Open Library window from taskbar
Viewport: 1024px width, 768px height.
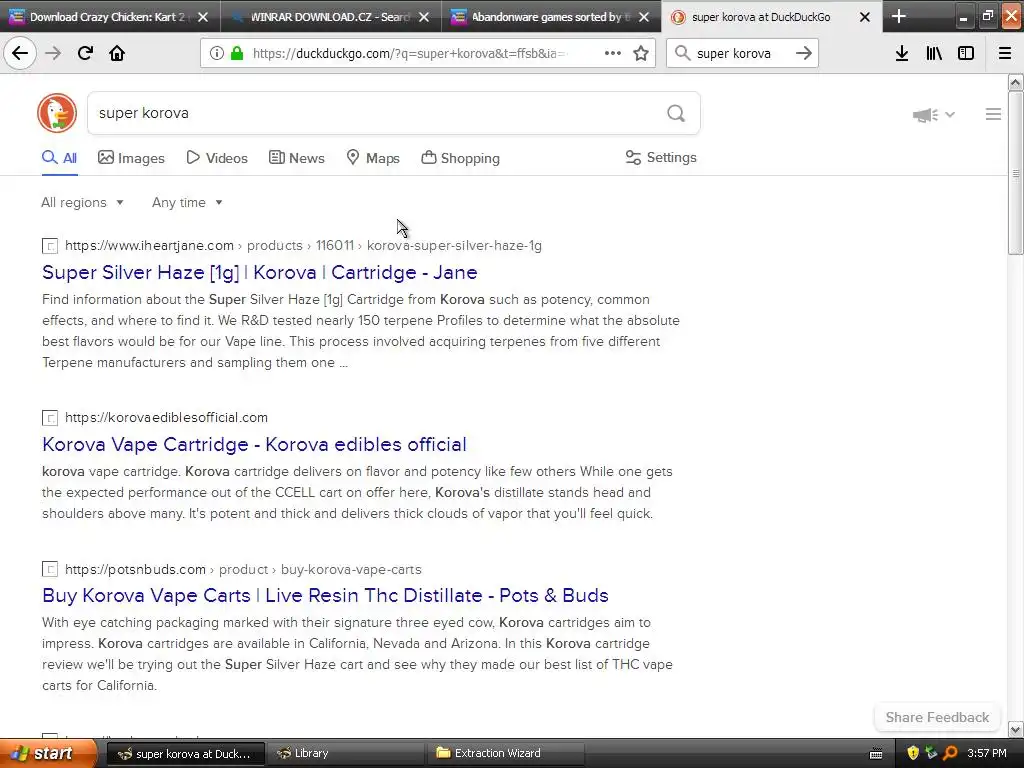coord(345,753)
